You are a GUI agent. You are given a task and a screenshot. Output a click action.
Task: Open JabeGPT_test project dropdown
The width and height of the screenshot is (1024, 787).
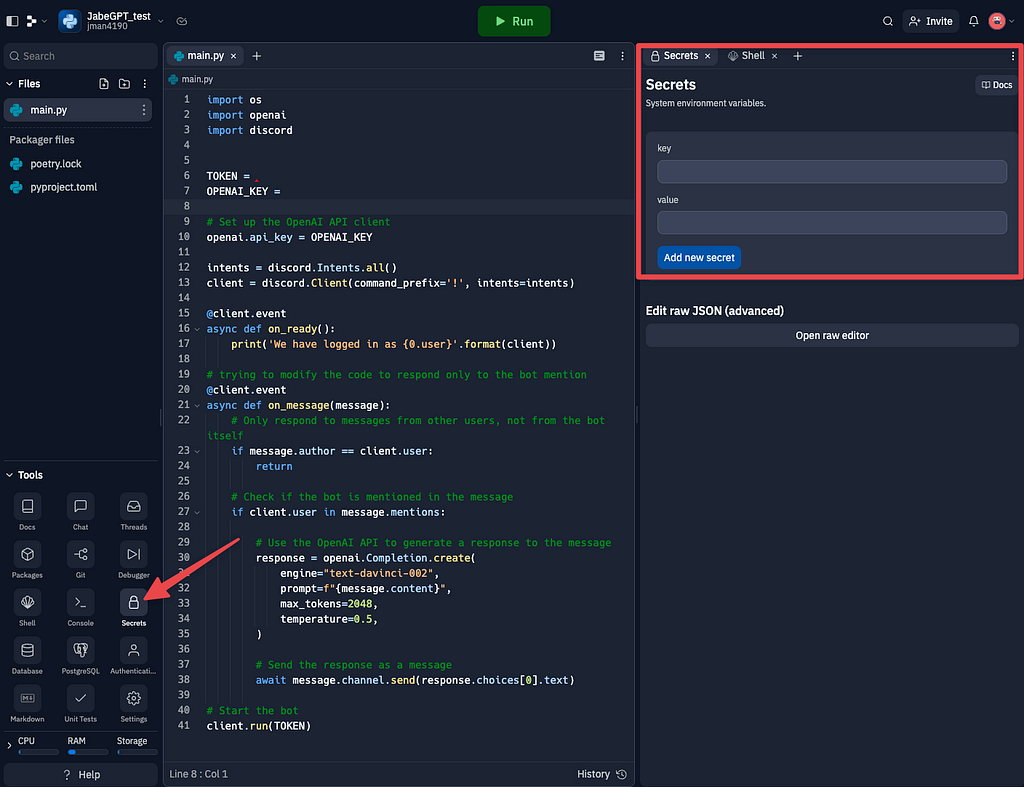(x=161, y=21)
